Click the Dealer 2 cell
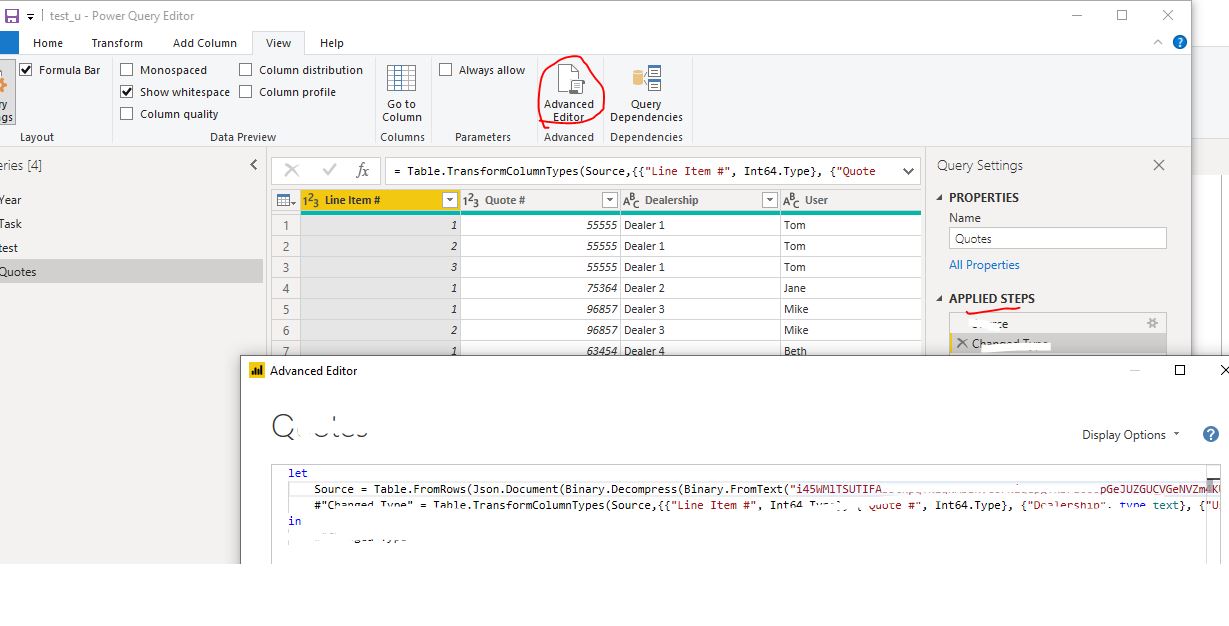The height and width of the screenshot is (626, 1229). (x=700, y=288)
